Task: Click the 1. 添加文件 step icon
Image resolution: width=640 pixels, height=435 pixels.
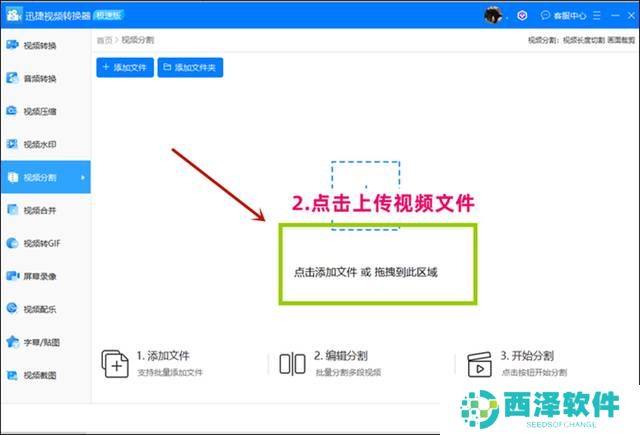Action: pyautogui.click(x=115, y=364)
